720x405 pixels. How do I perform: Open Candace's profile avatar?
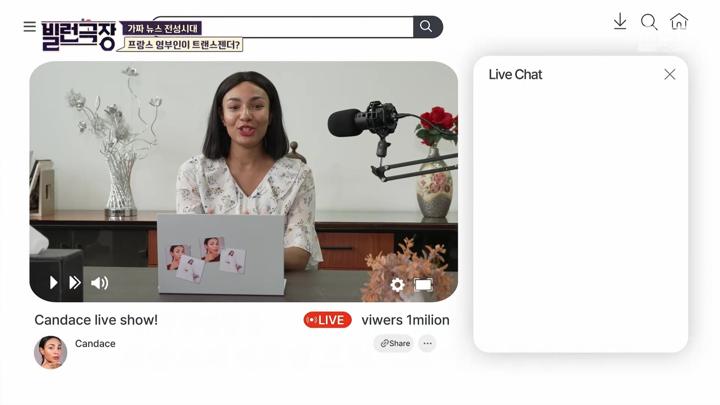point(50,352)
